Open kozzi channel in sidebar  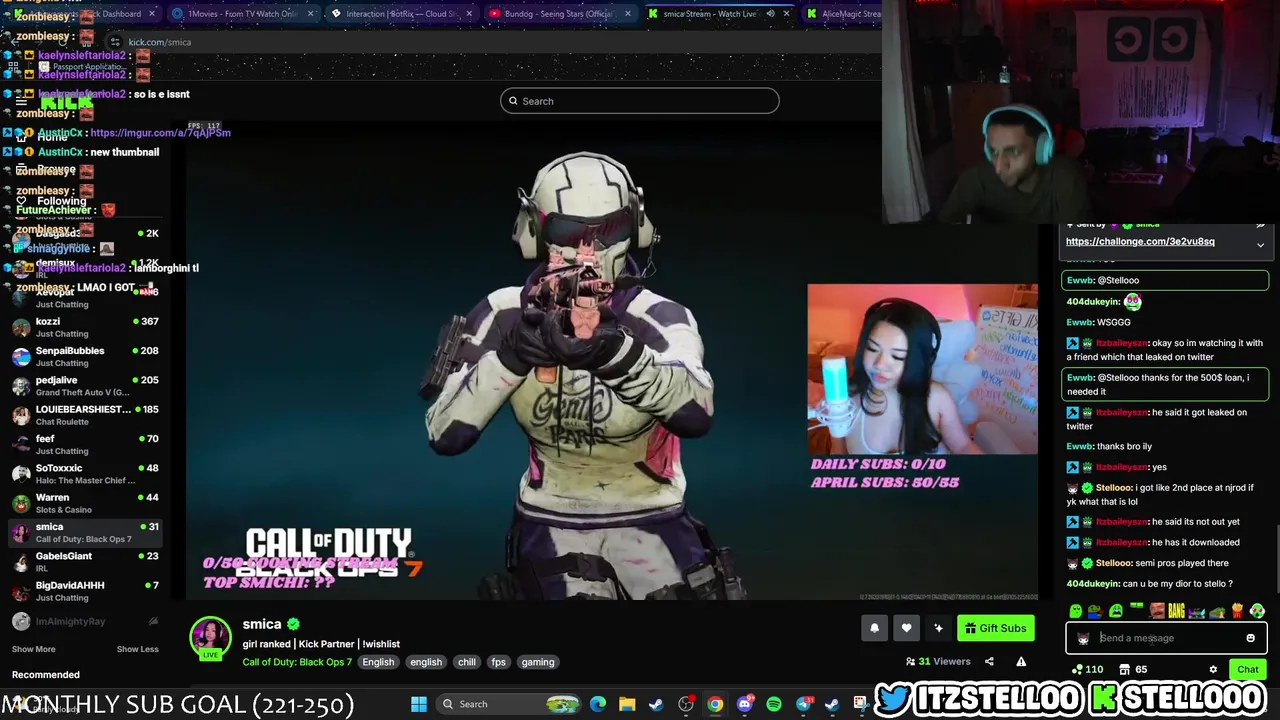pyautogui.click(x=85, y=327)
